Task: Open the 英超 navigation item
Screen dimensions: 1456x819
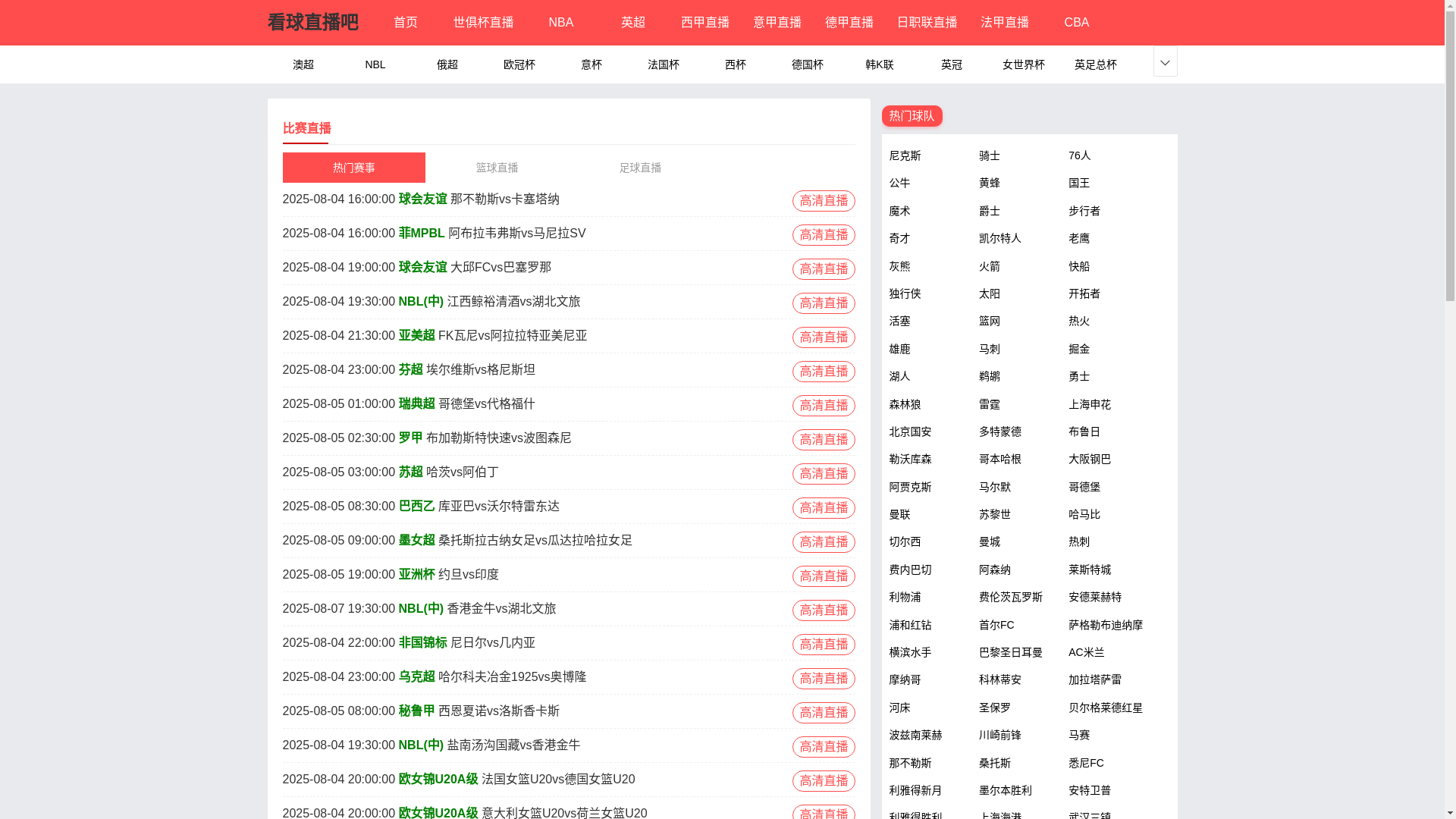Action: (633, 23)
